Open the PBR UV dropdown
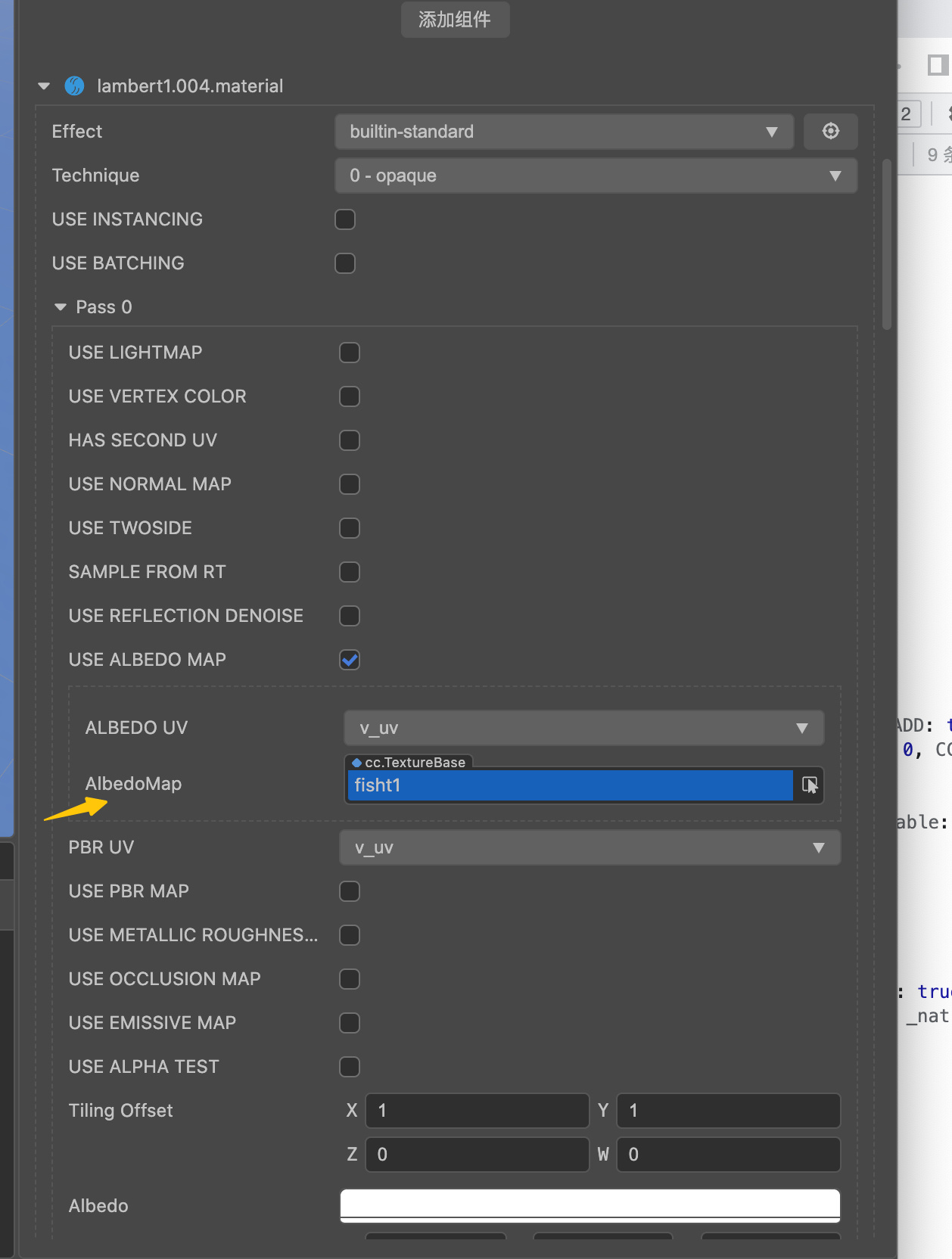The image size is (952, 1259). click(x=590, y=847)
